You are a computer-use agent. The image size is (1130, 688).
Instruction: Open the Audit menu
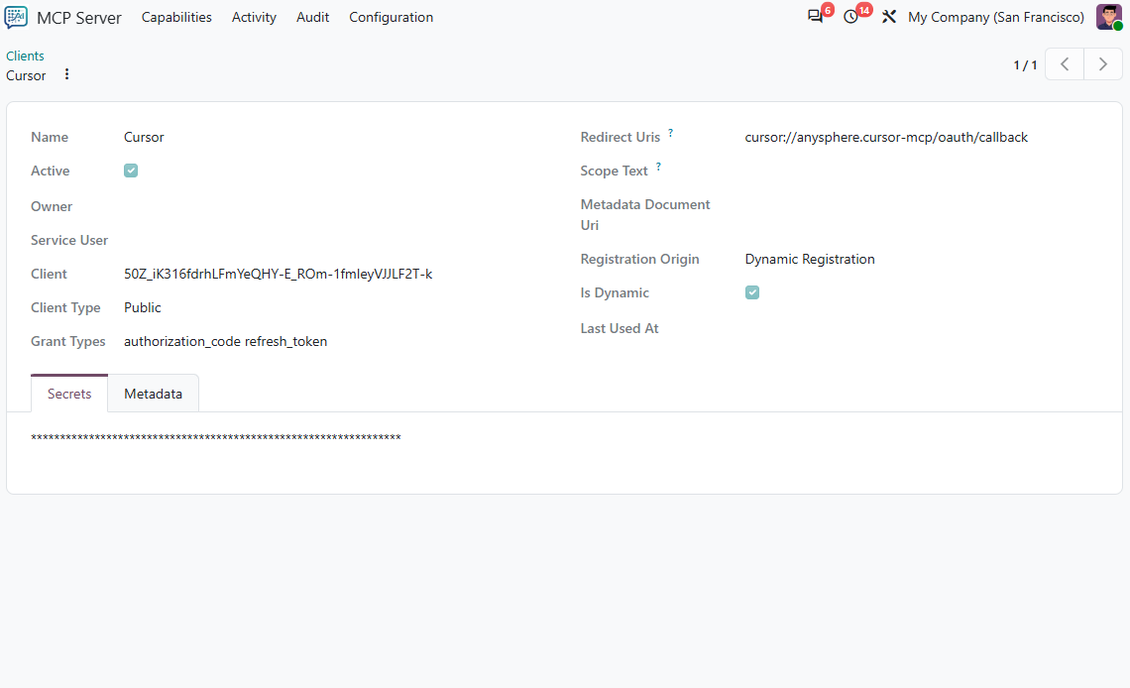click(313, 17)
